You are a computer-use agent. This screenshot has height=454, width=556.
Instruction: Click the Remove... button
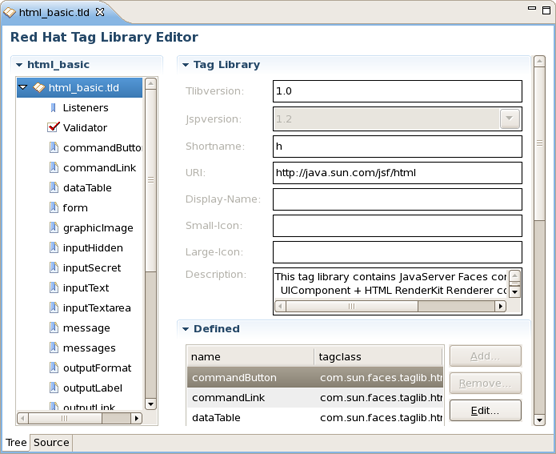click(x=485, y=383)
